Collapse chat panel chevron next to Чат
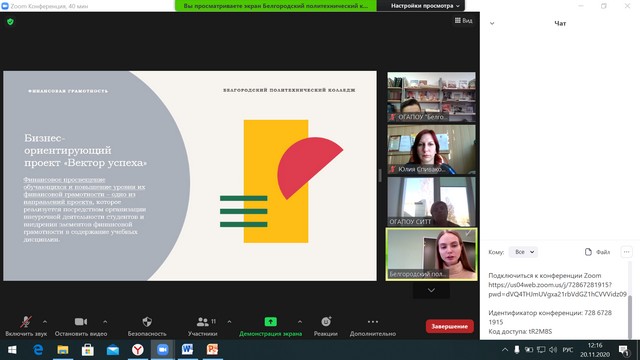Viewport: 640px width, 360px height. (492, 23)
